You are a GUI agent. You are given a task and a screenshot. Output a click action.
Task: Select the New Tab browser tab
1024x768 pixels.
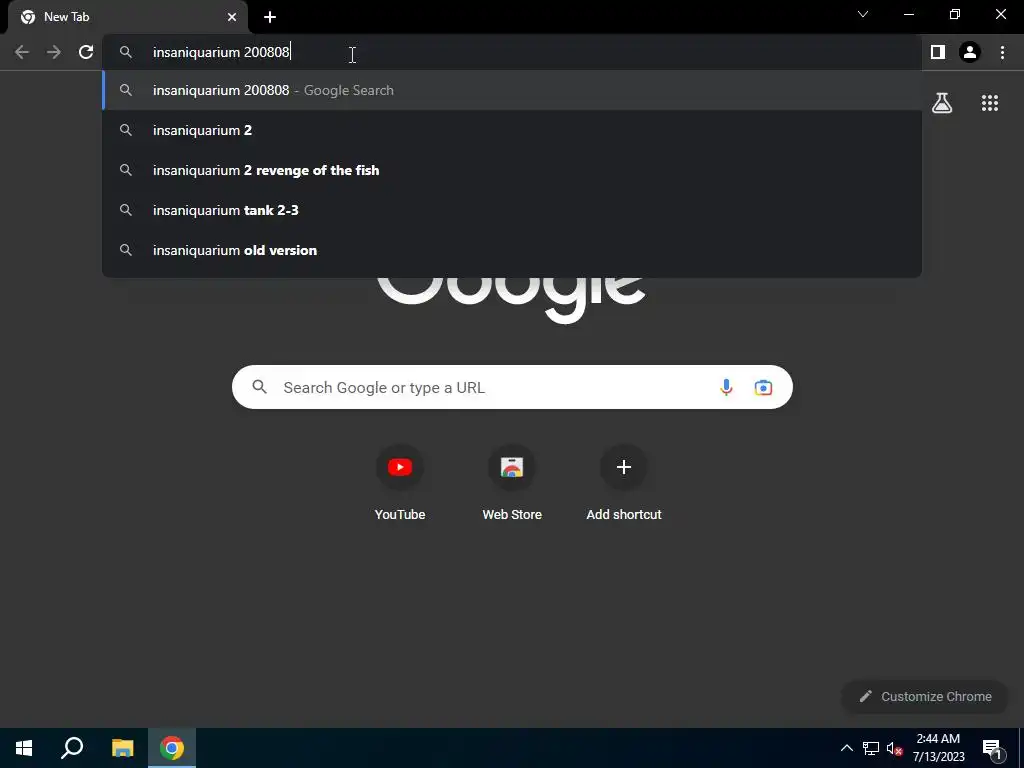pos(127,17)
